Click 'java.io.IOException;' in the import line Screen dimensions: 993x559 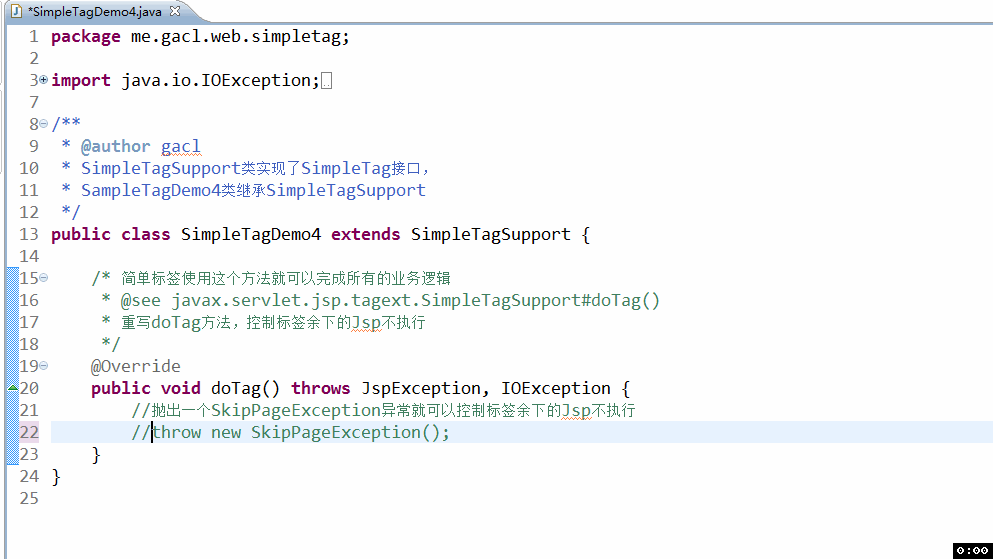point(220,80)
